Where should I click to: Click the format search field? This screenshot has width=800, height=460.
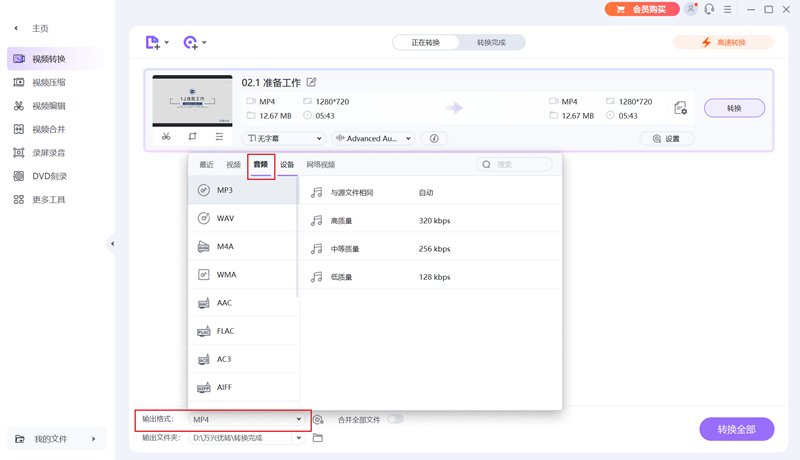(x=514, y=164)
